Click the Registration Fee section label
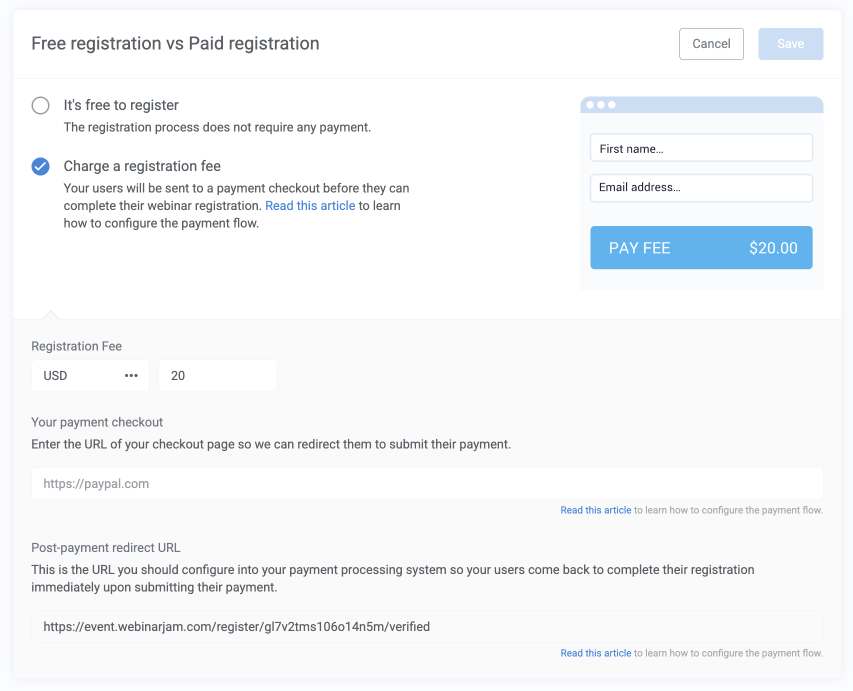 (x=77, y=346)
